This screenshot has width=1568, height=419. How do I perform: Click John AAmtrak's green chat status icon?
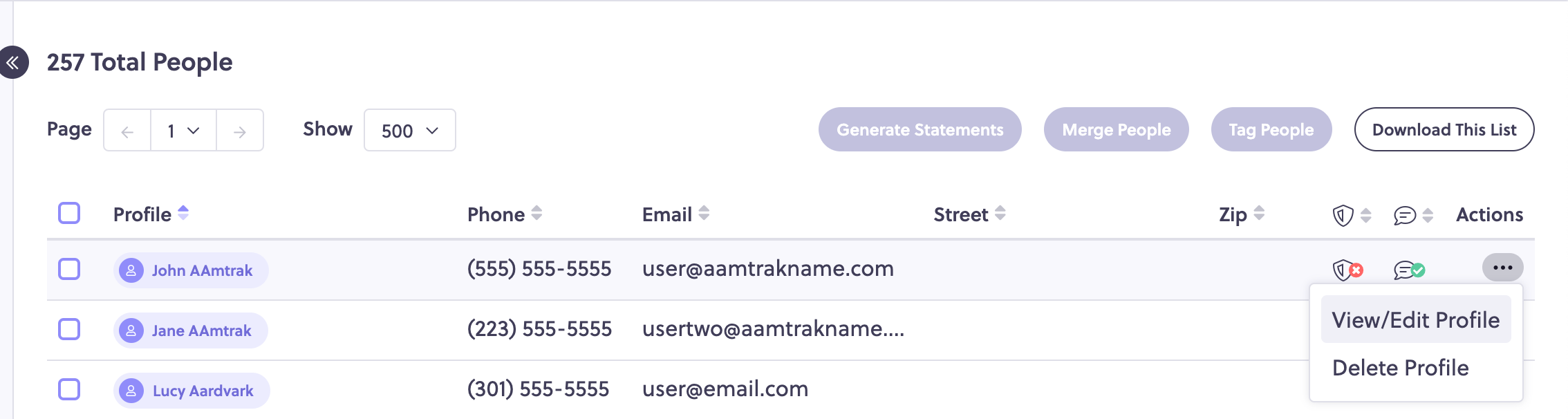pyautogui.click(x=1410, y=270)
